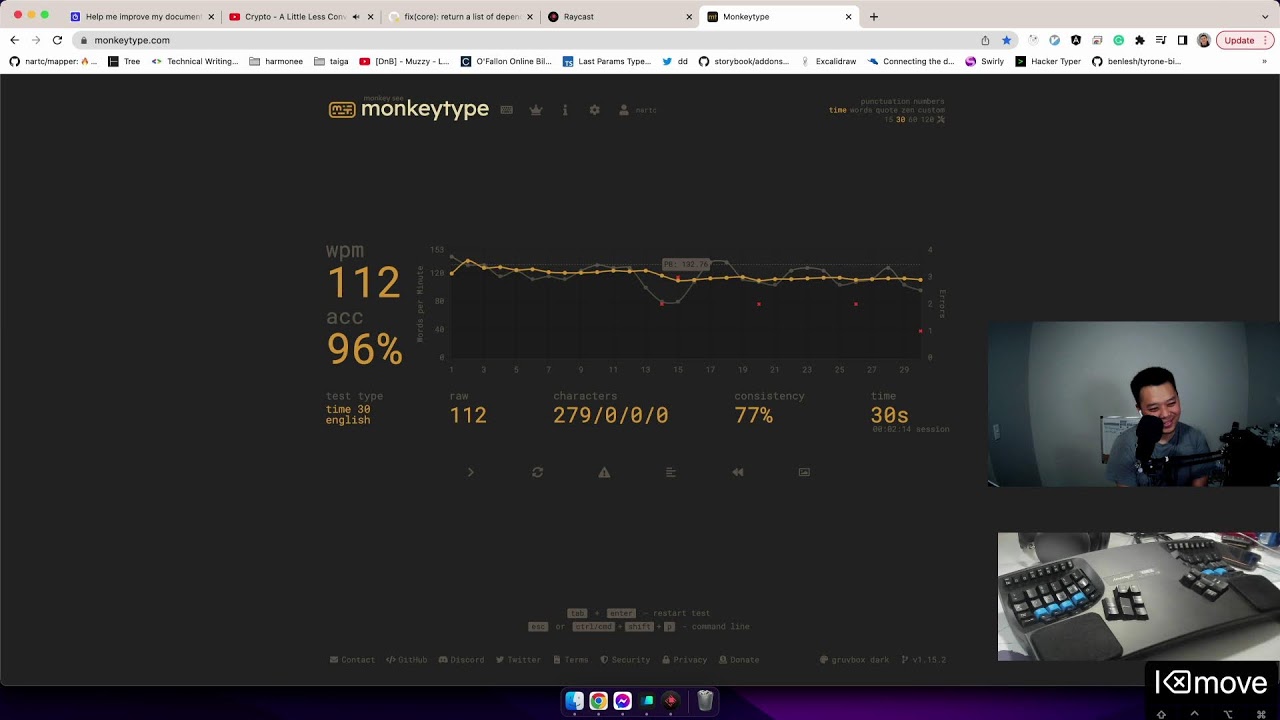
Task: Open the Privacy footer link
Action: [x=684, y=660]
